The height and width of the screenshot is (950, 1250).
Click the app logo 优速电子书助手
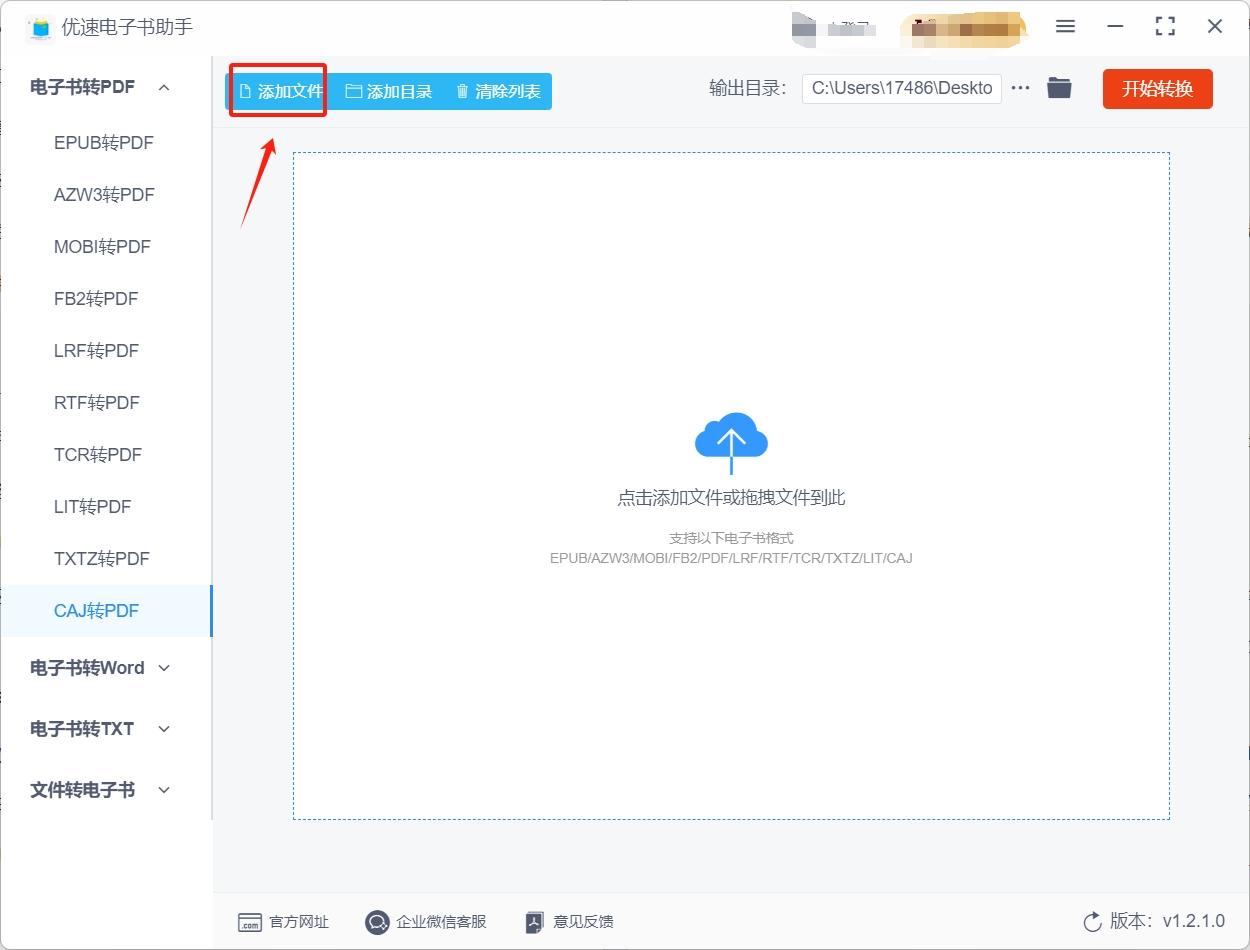click(41, 27)
